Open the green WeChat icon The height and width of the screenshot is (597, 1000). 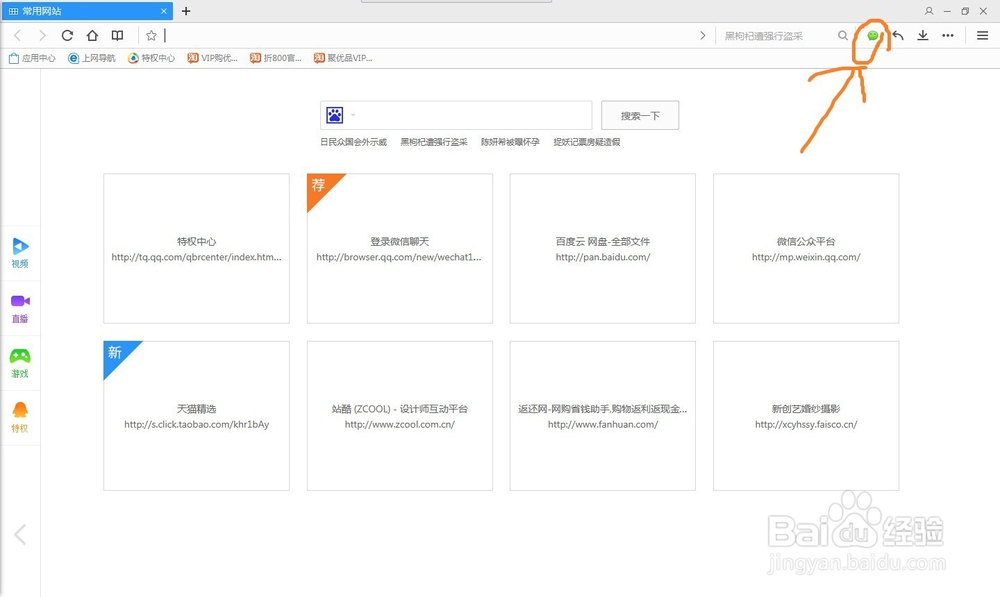pos(872,36)
